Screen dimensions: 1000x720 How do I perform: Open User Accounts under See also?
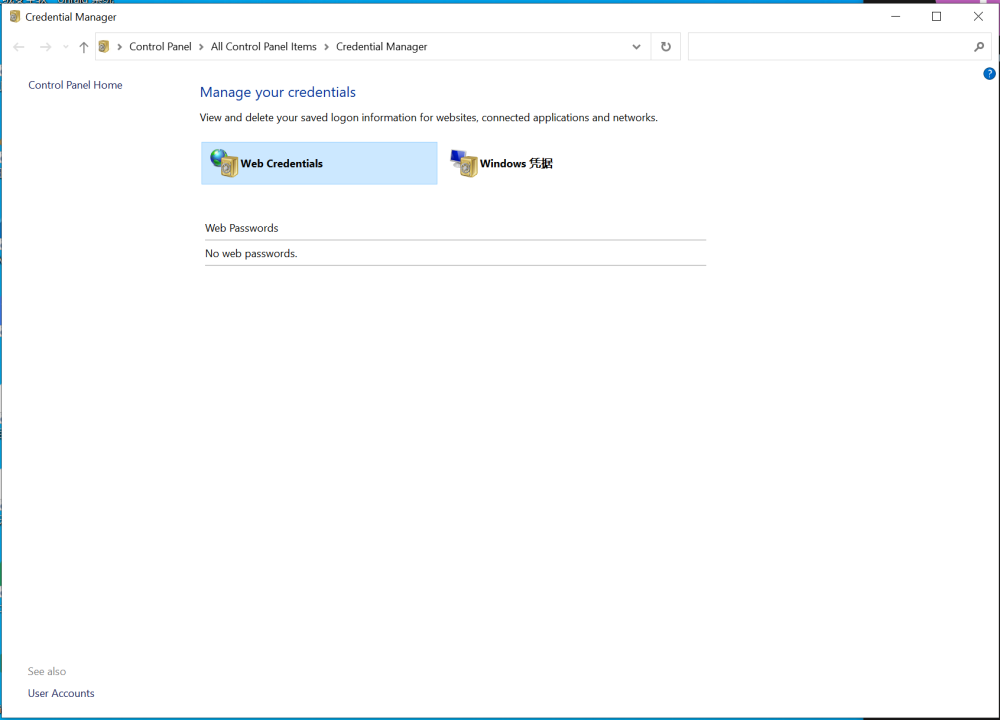[x=61, y=693]
